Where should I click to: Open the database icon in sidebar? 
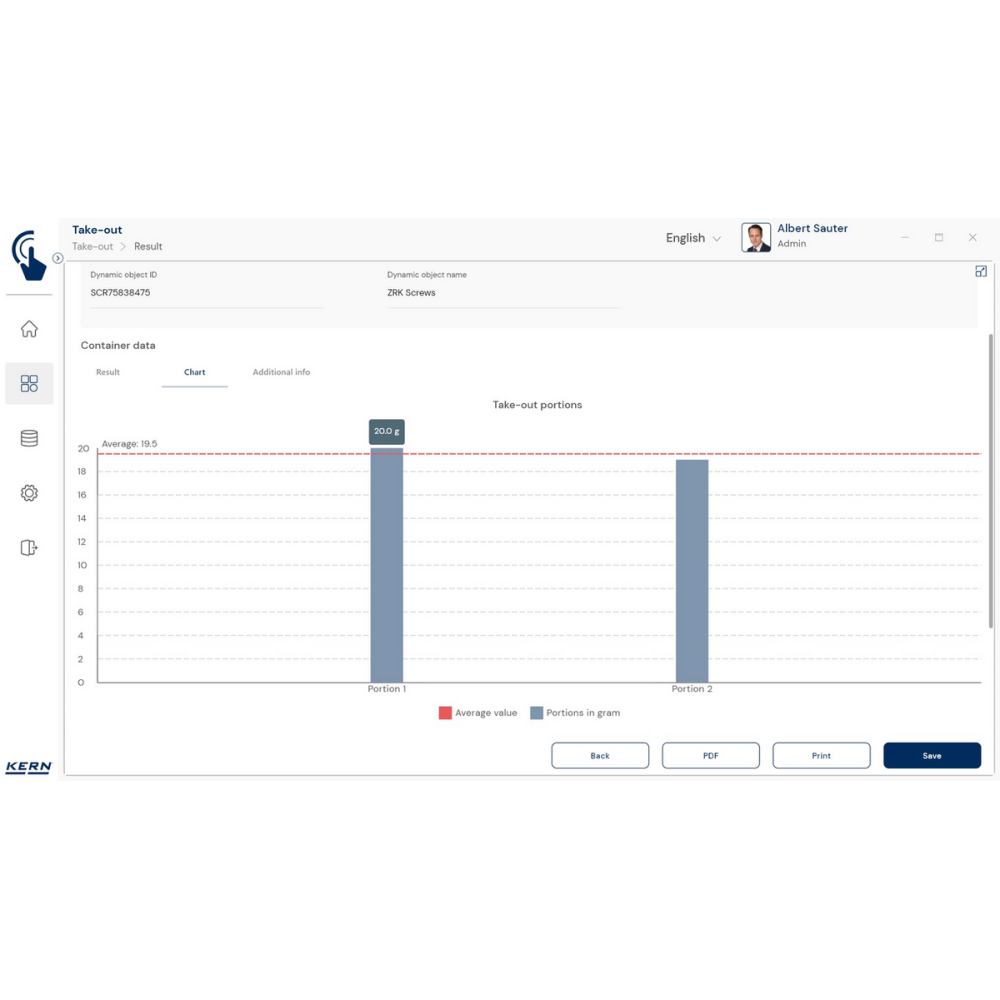pyautogui.click(x=29, y=438)
